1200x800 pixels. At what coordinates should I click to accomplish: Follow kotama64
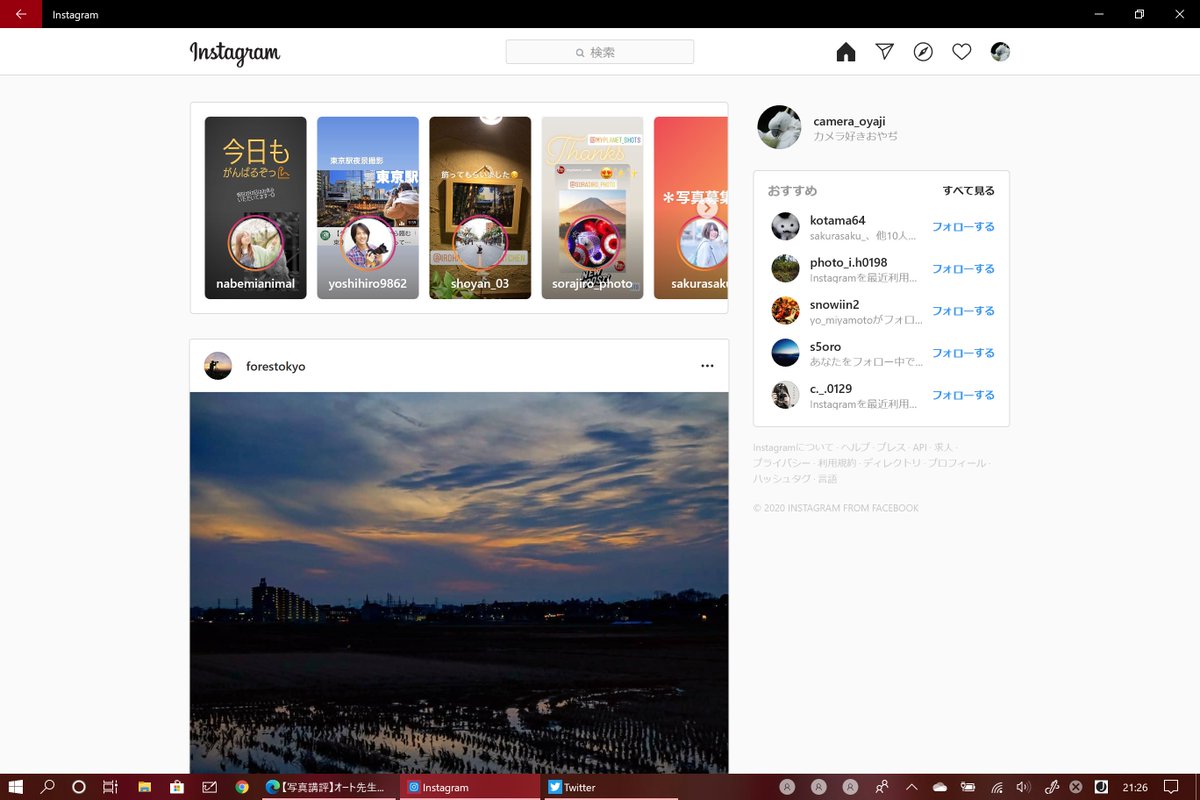tap(963, 227)
